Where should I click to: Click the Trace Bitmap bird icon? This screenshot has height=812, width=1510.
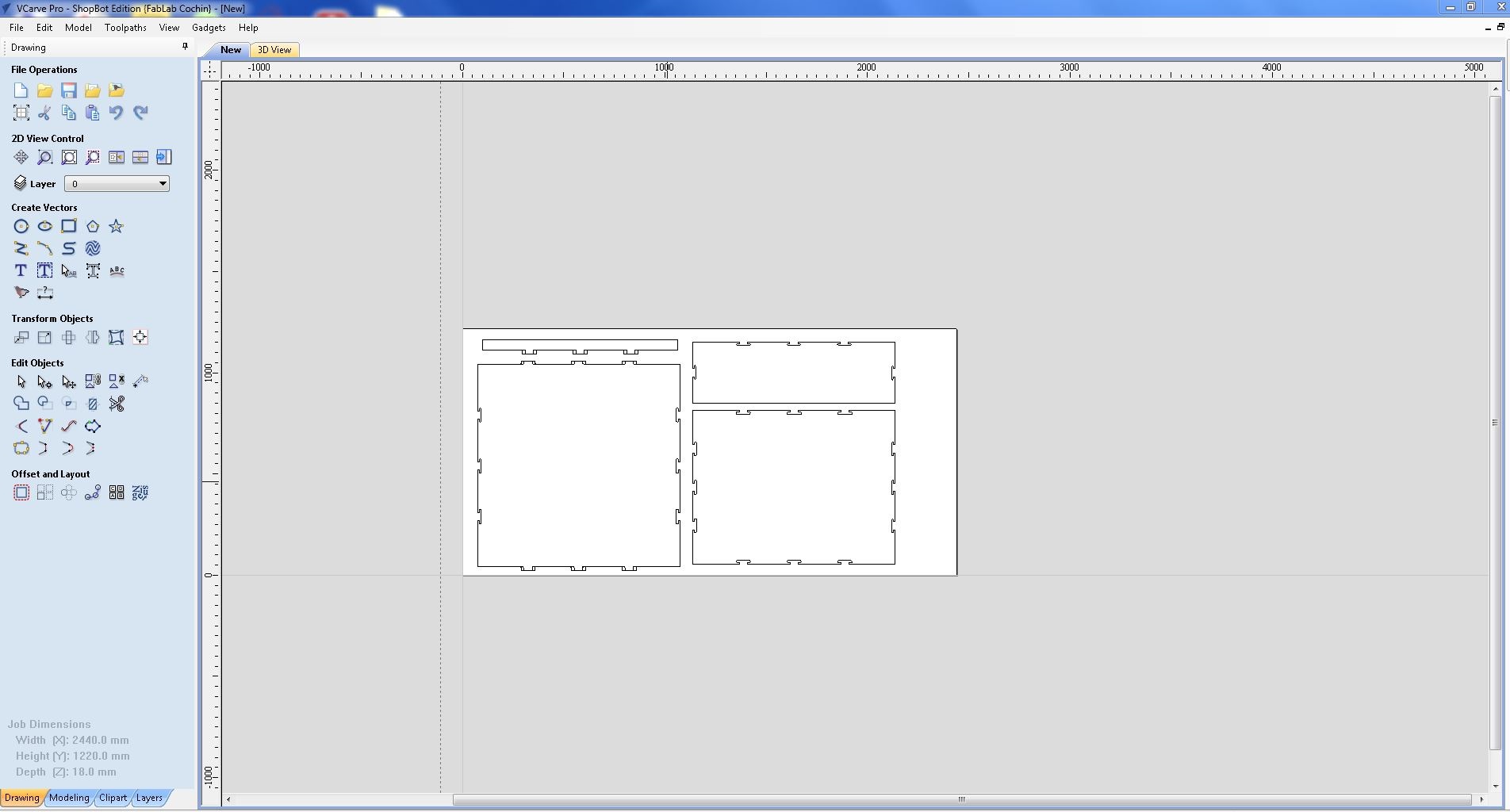[x=21, y=293]
